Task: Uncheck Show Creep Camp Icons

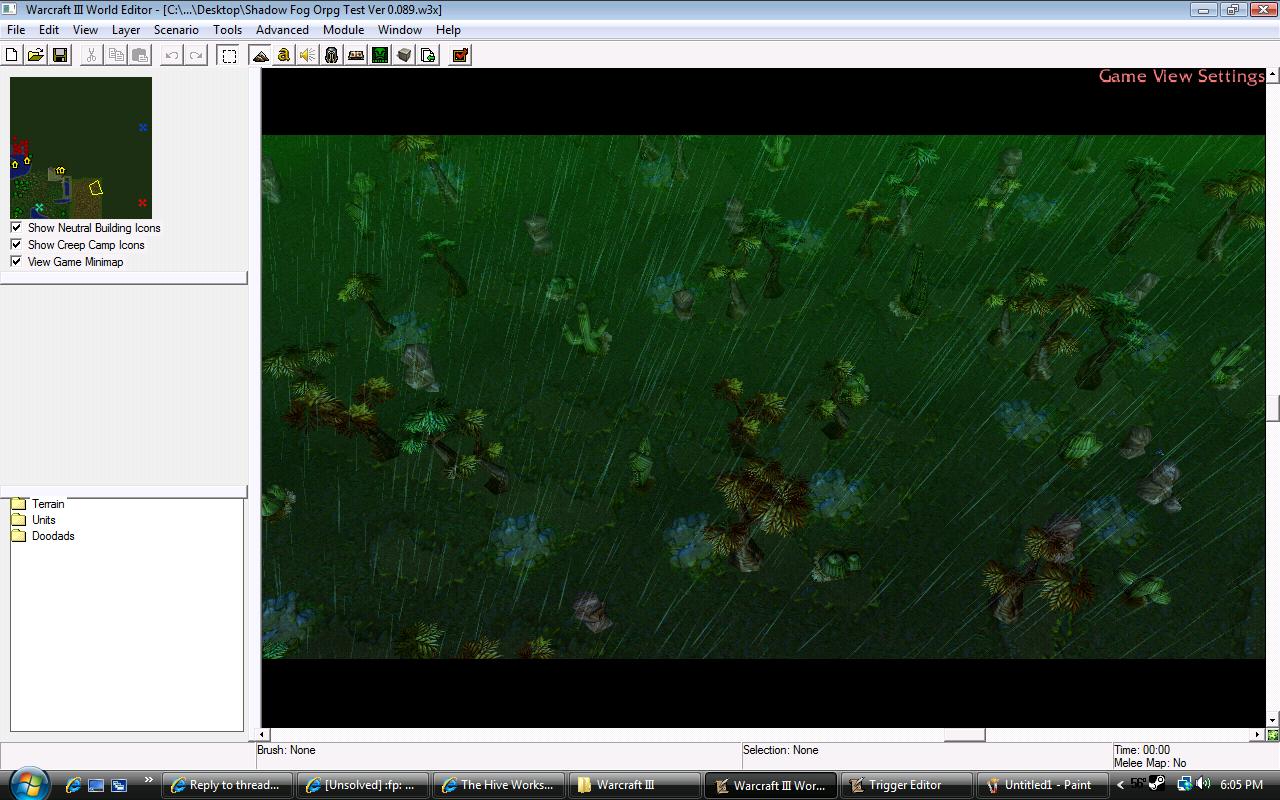Action: pos(16,244)
